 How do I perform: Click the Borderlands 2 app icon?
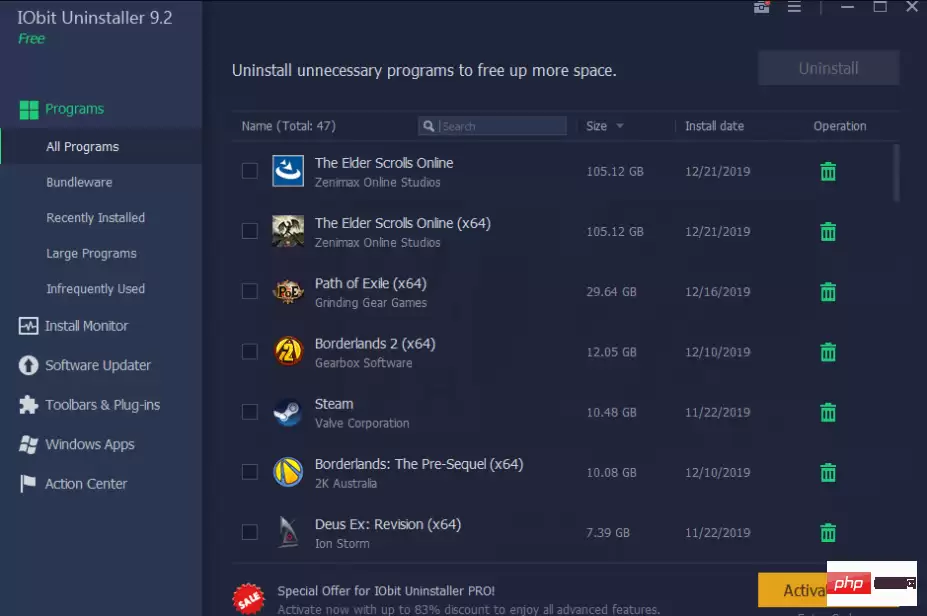(x=288, y=351)
